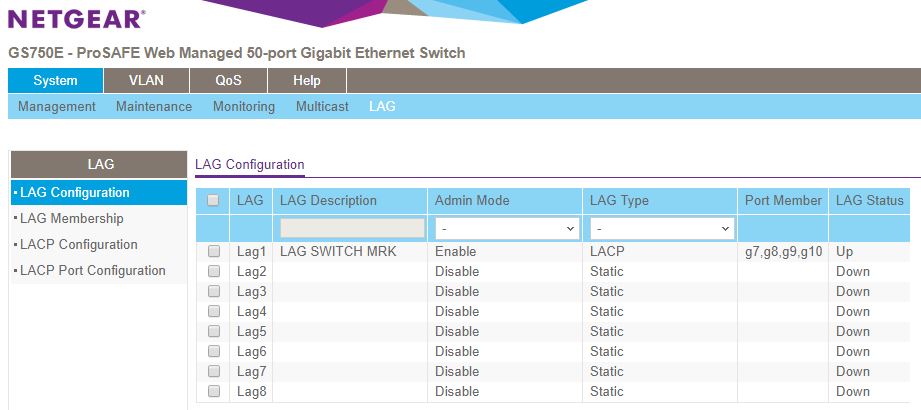Expand the LAG Type dropdown
Image resolution: width=921 pixels, height=410 pixels.
point(662,228)
